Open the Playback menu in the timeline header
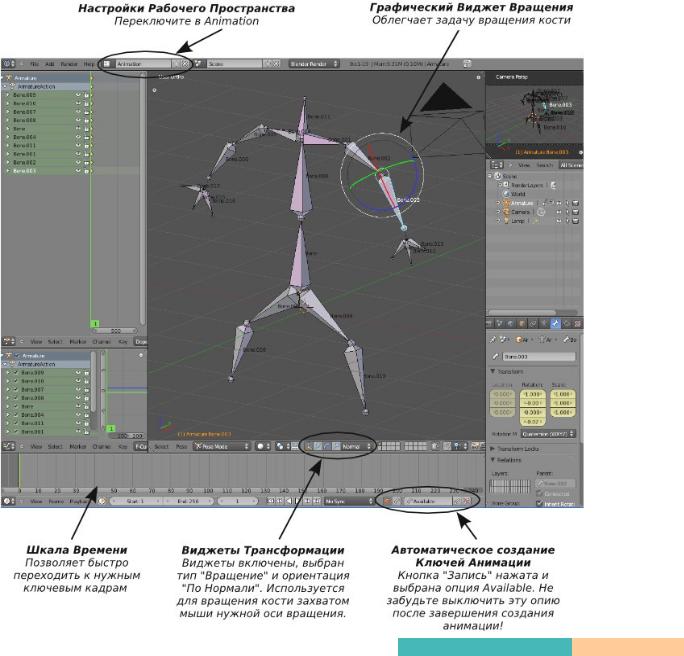 point(79,501)
